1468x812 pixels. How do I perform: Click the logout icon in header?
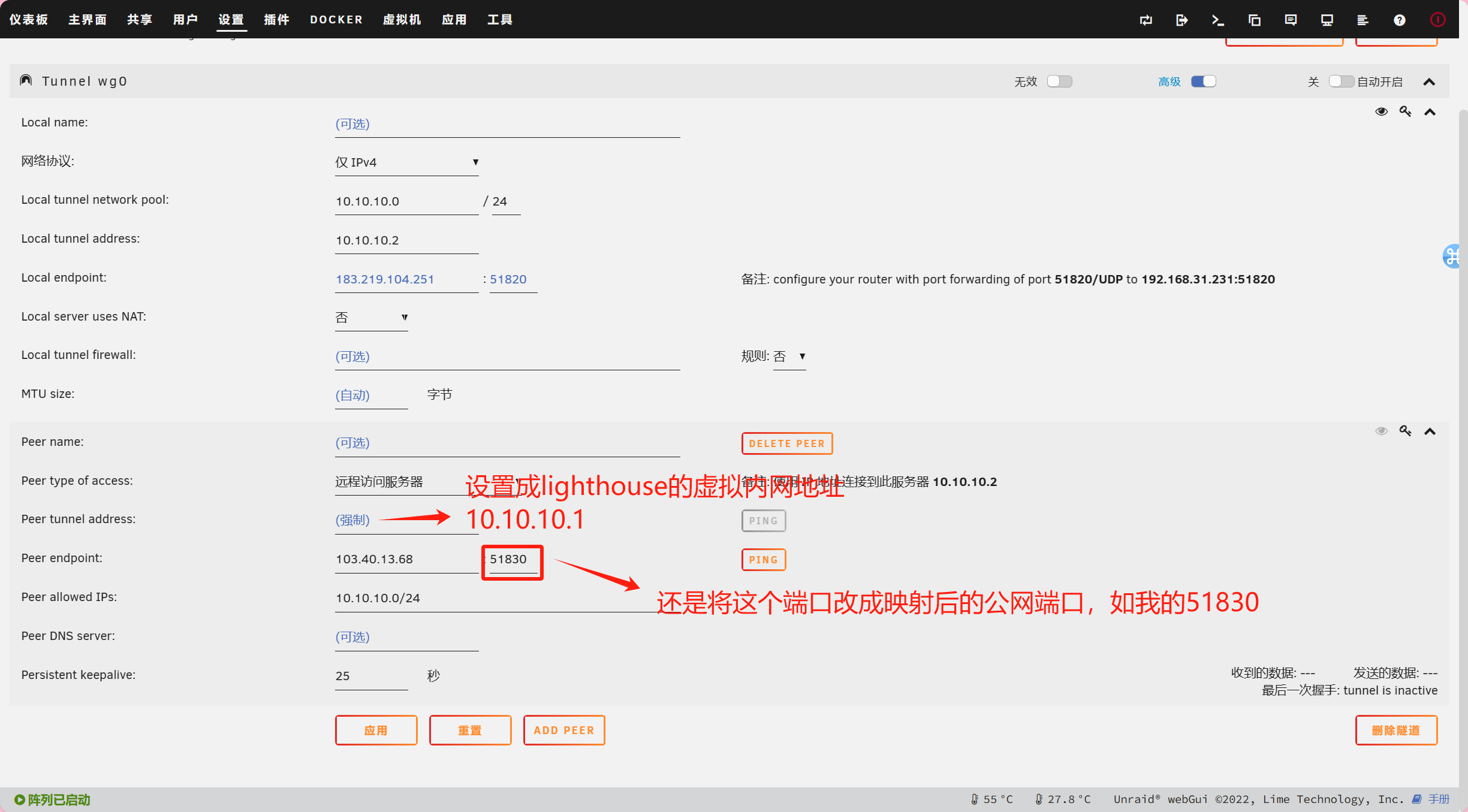[x=1181, y=20]
